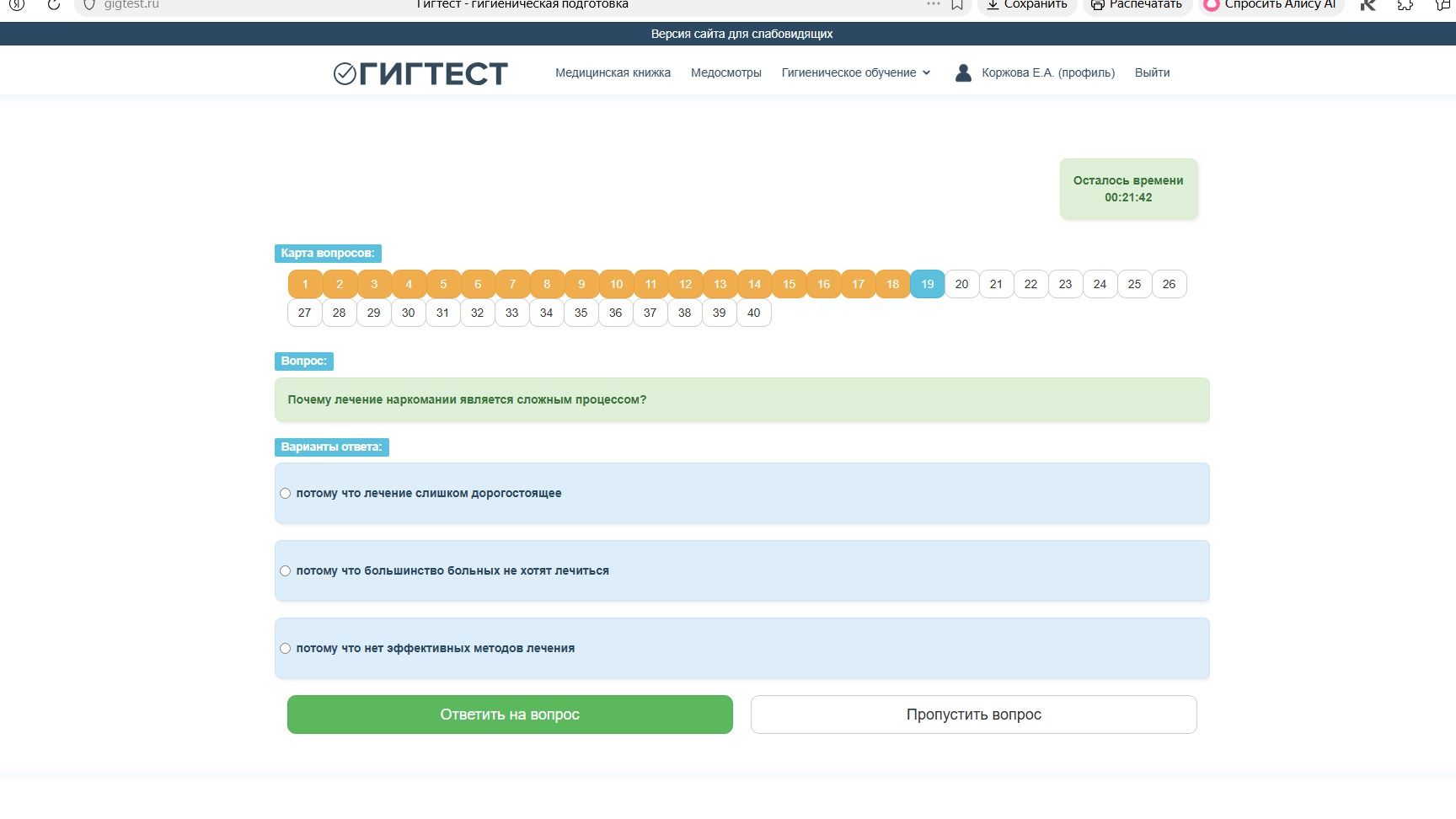Viewport: 1456px width, 819px height.
Task: Select question 38 in the question map
Action: point(684,313)
